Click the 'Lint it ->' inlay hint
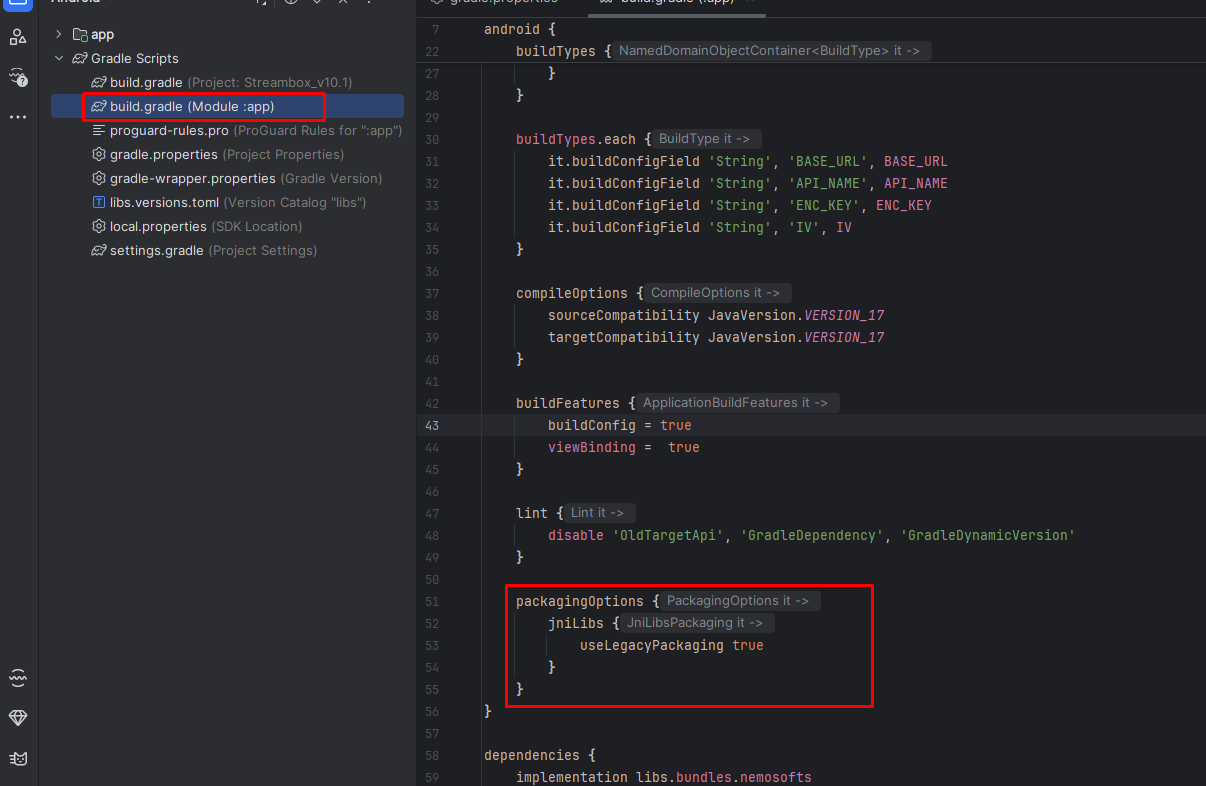This screenshot has height=786, width=1206. (598, 513)
